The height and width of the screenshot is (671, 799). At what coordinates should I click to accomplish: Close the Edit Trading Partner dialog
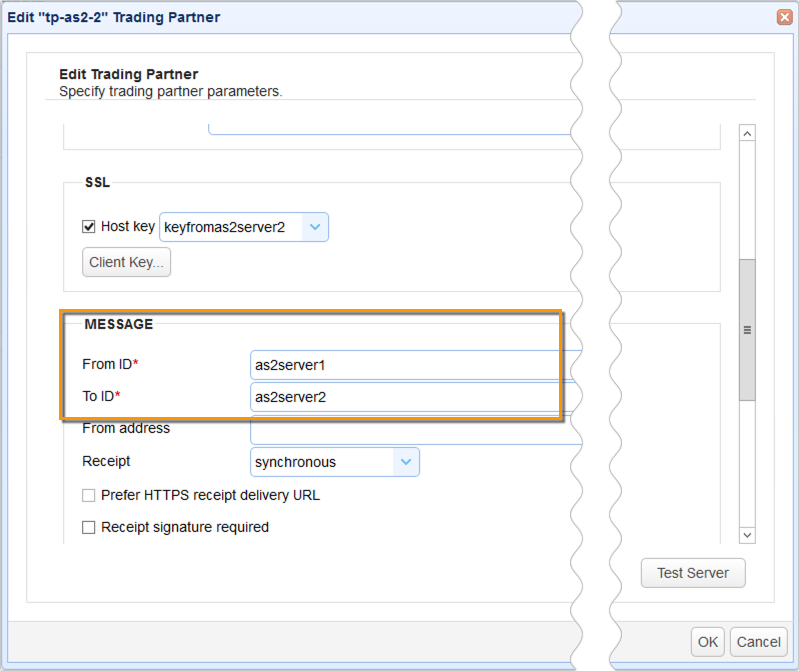pos(785,17)
